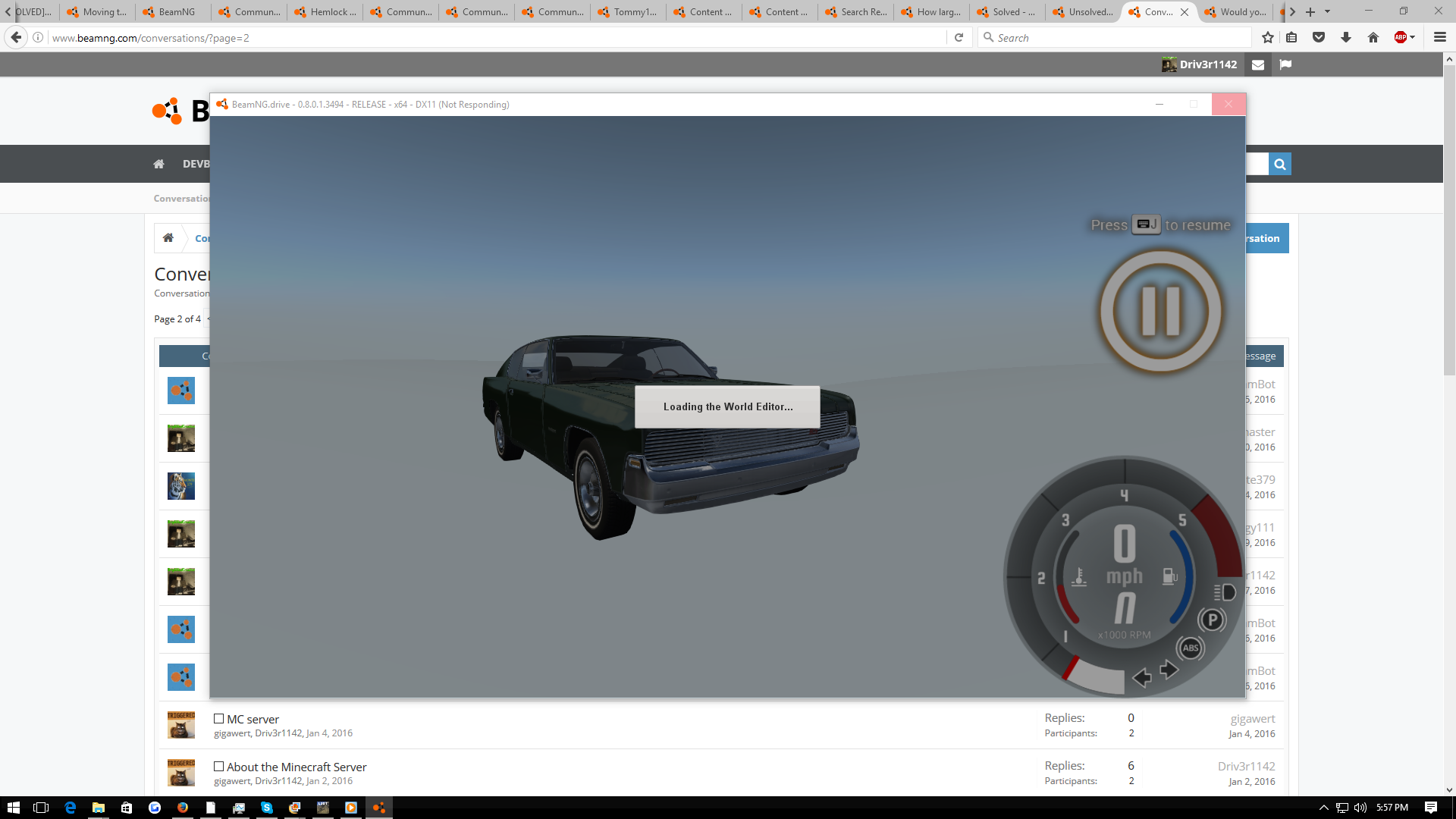Viewport: 1456px width, 819px height.
Task: Click the forum search magnifier button
Action: point(1280,164)
